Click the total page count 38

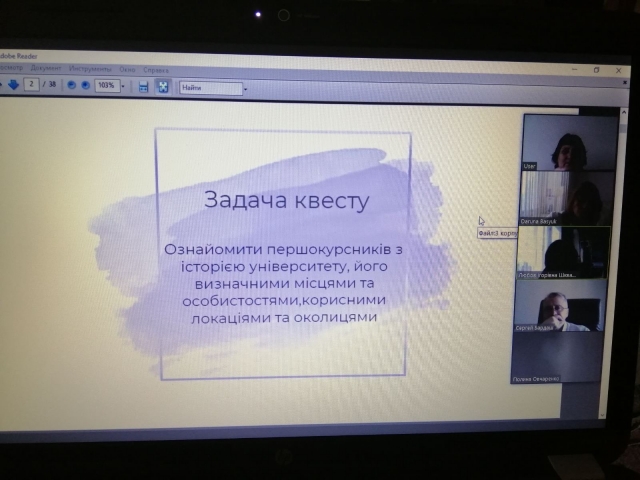(x=52, y=84)
